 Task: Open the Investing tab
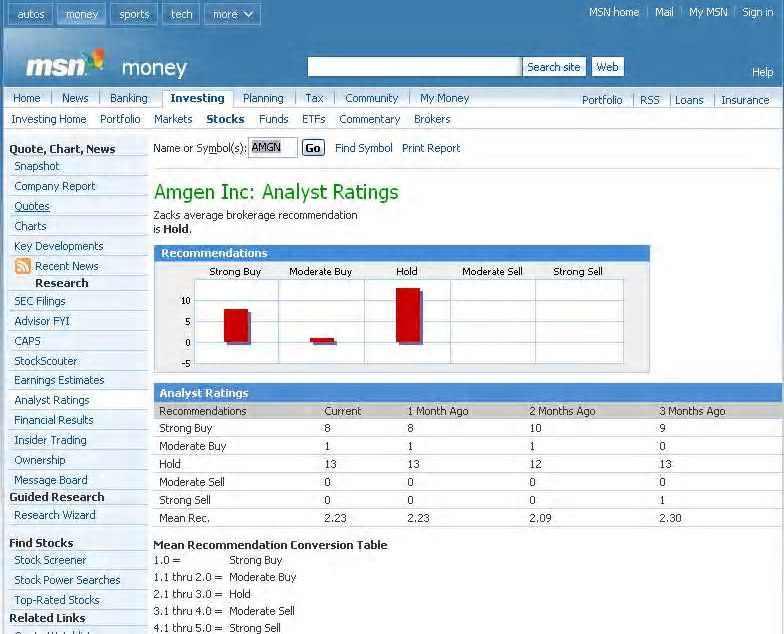(197, 98)
